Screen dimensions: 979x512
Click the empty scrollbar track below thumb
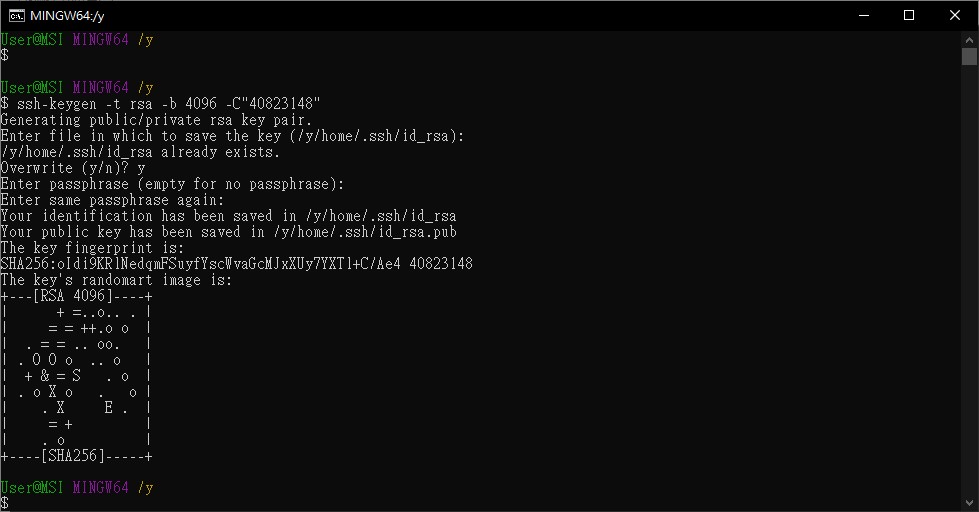coord(970,281)
